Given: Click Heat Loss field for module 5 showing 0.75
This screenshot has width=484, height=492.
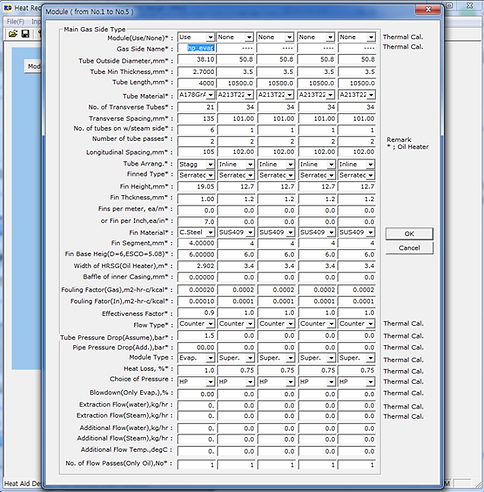Looking at the screenshot, I should (x=357, y=370).
